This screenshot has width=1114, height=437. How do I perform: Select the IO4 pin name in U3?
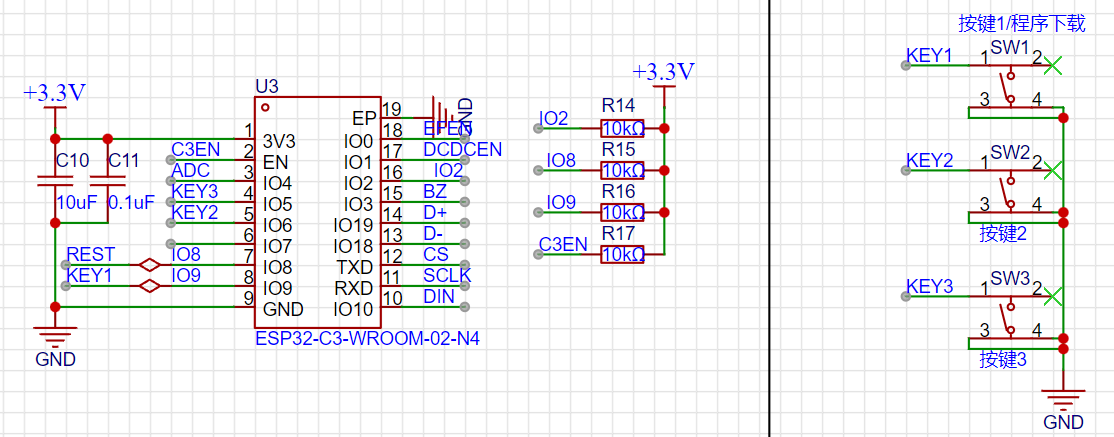277,183
